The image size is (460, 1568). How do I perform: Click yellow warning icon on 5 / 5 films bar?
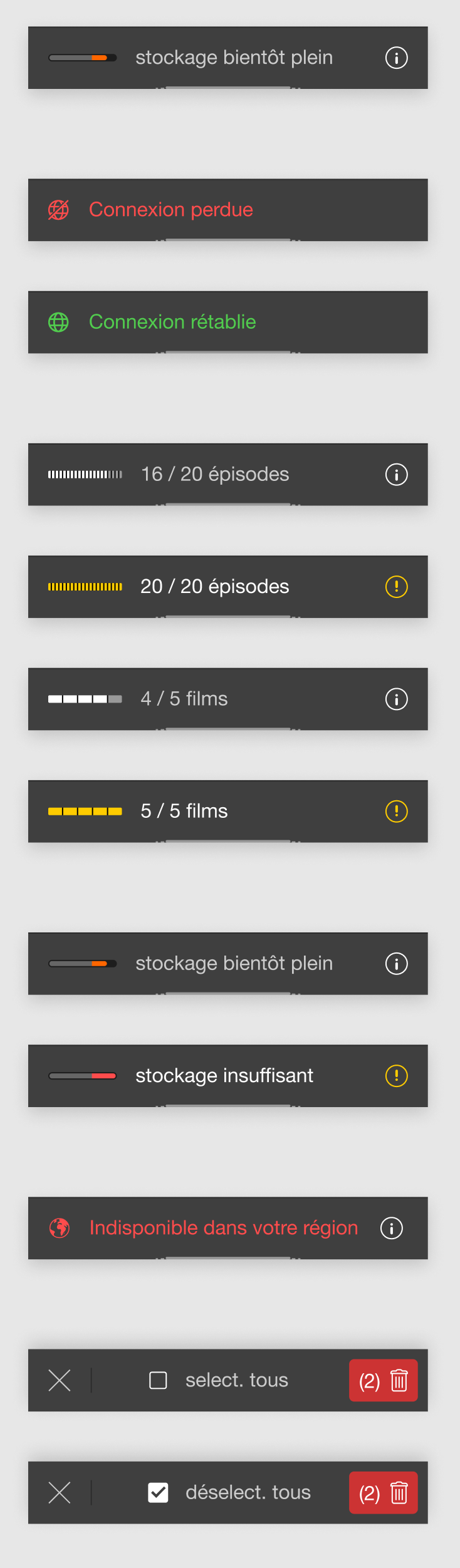tap(396, 811)
